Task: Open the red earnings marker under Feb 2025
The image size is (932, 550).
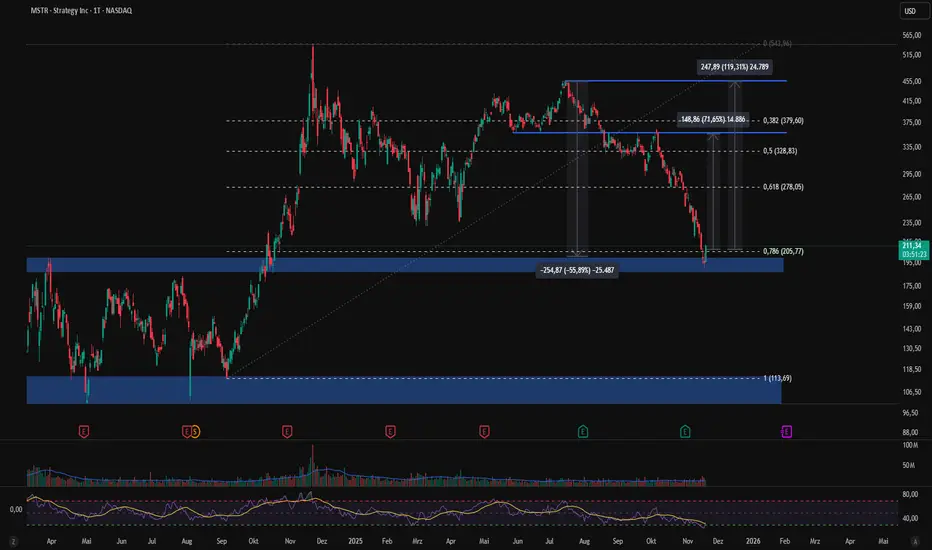Action: click(391, 432)
